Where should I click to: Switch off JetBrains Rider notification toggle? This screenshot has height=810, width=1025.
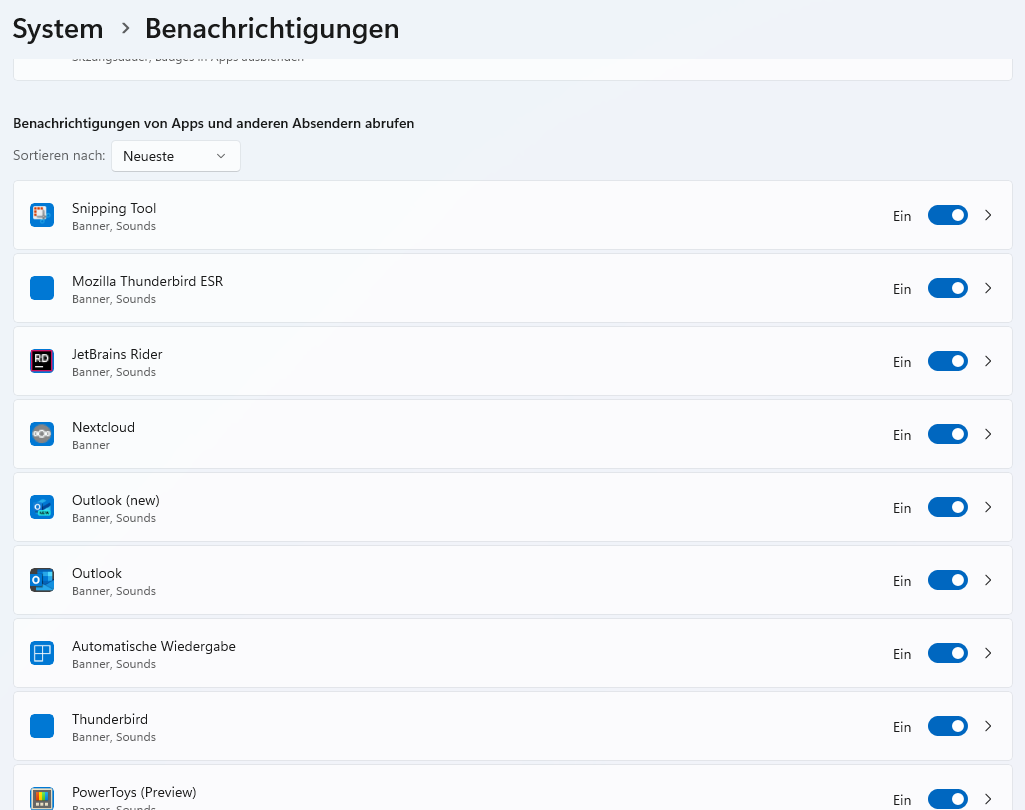tap(947, 361)
